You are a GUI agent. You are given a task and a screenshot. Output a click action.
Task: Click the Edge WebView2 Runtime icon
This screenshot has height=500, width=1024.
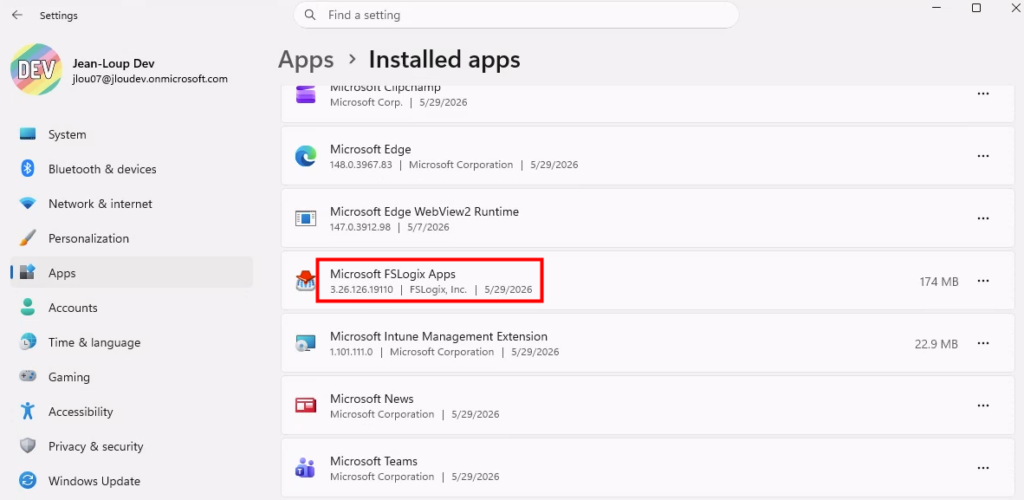pos(306,219)
